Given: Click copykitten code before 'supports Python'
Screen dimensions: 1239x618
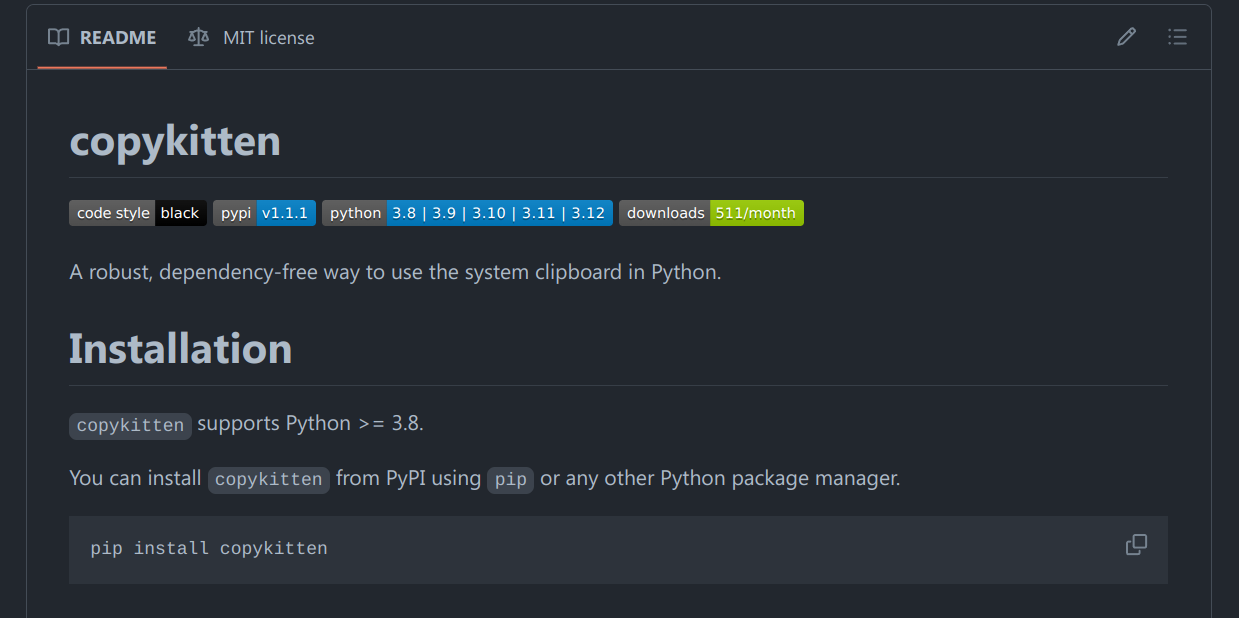Looking at the screenshot, I should click(x=130, y=425).
